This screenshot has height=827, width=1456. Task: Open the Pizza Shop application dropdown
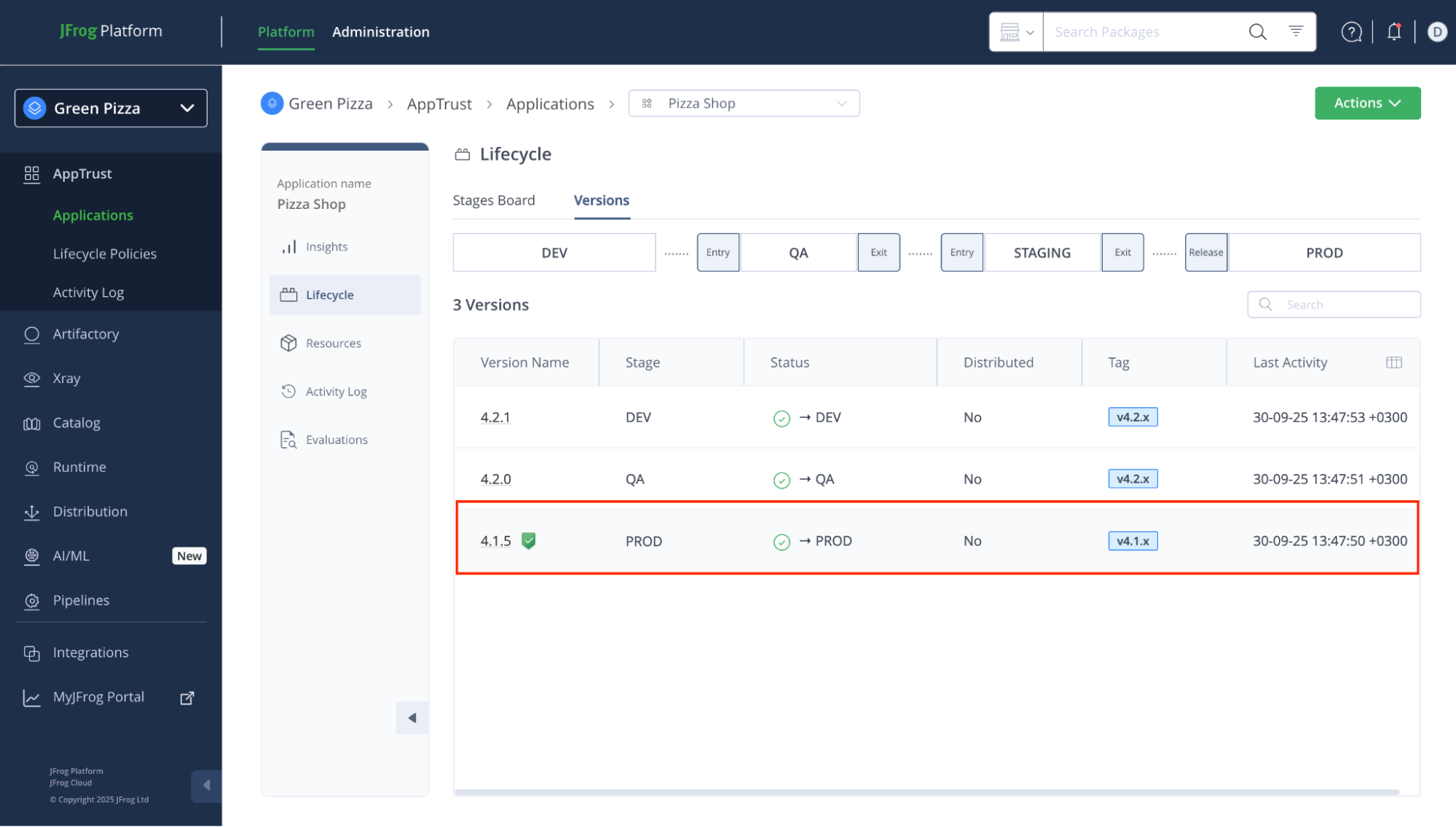coord(744,103)
